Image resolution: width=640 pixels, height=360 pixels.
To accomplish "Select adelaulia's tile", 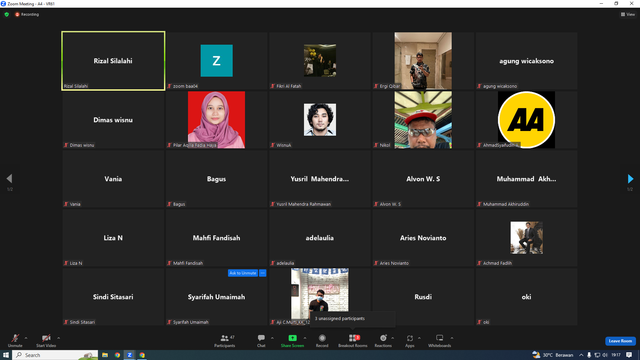I will click(320, 238).
